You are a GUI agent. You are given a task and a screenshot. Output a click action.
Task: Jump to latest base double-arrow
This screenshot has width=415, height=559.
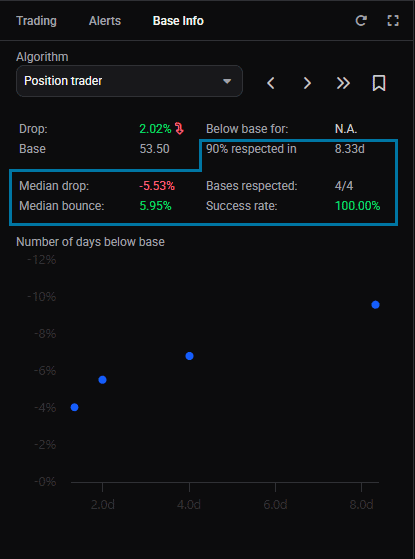pos(343,83)
